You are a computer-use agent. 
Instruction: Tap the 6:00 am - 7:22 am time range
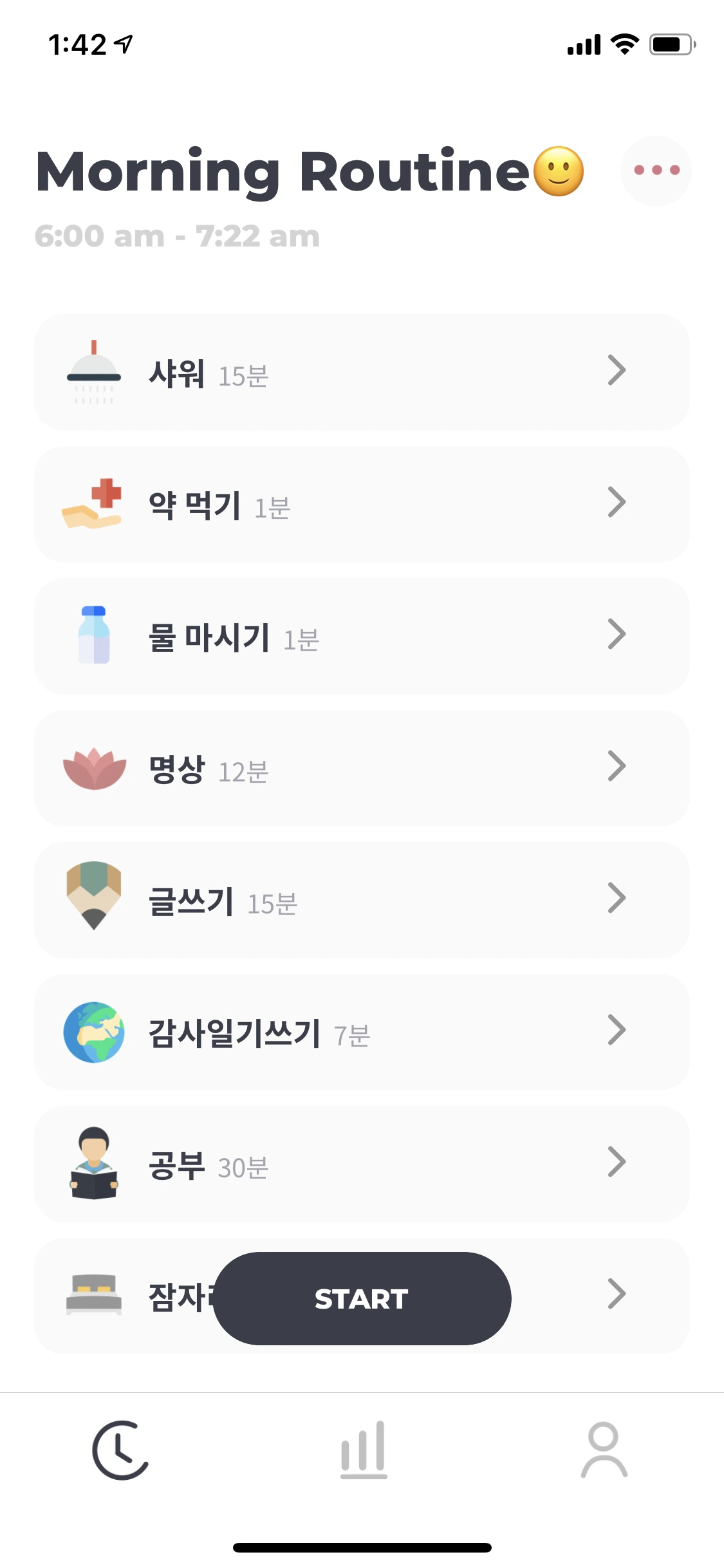(x=177, y=236)
